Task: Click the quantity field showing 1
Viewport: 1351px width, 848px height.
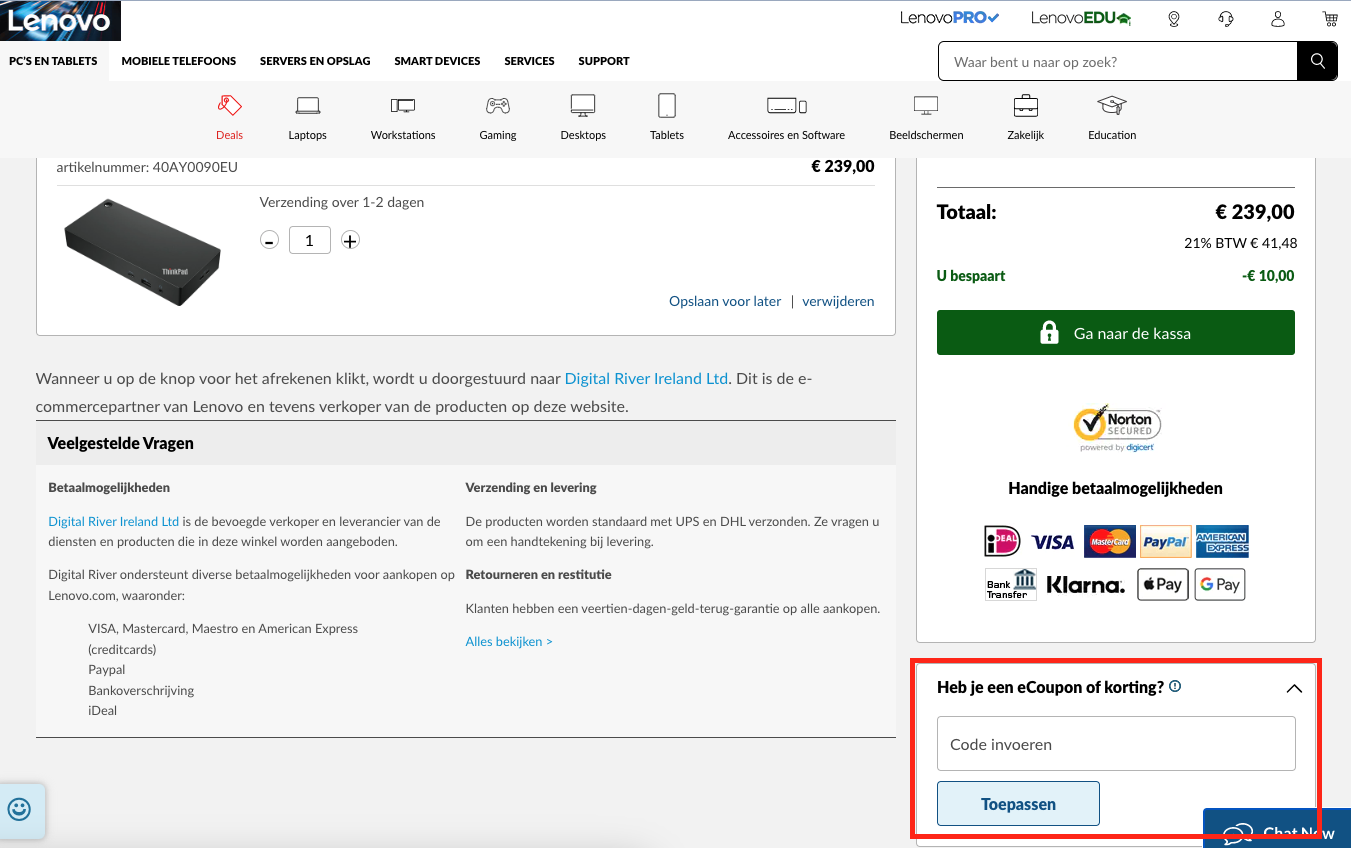Action: click(310, 240)
